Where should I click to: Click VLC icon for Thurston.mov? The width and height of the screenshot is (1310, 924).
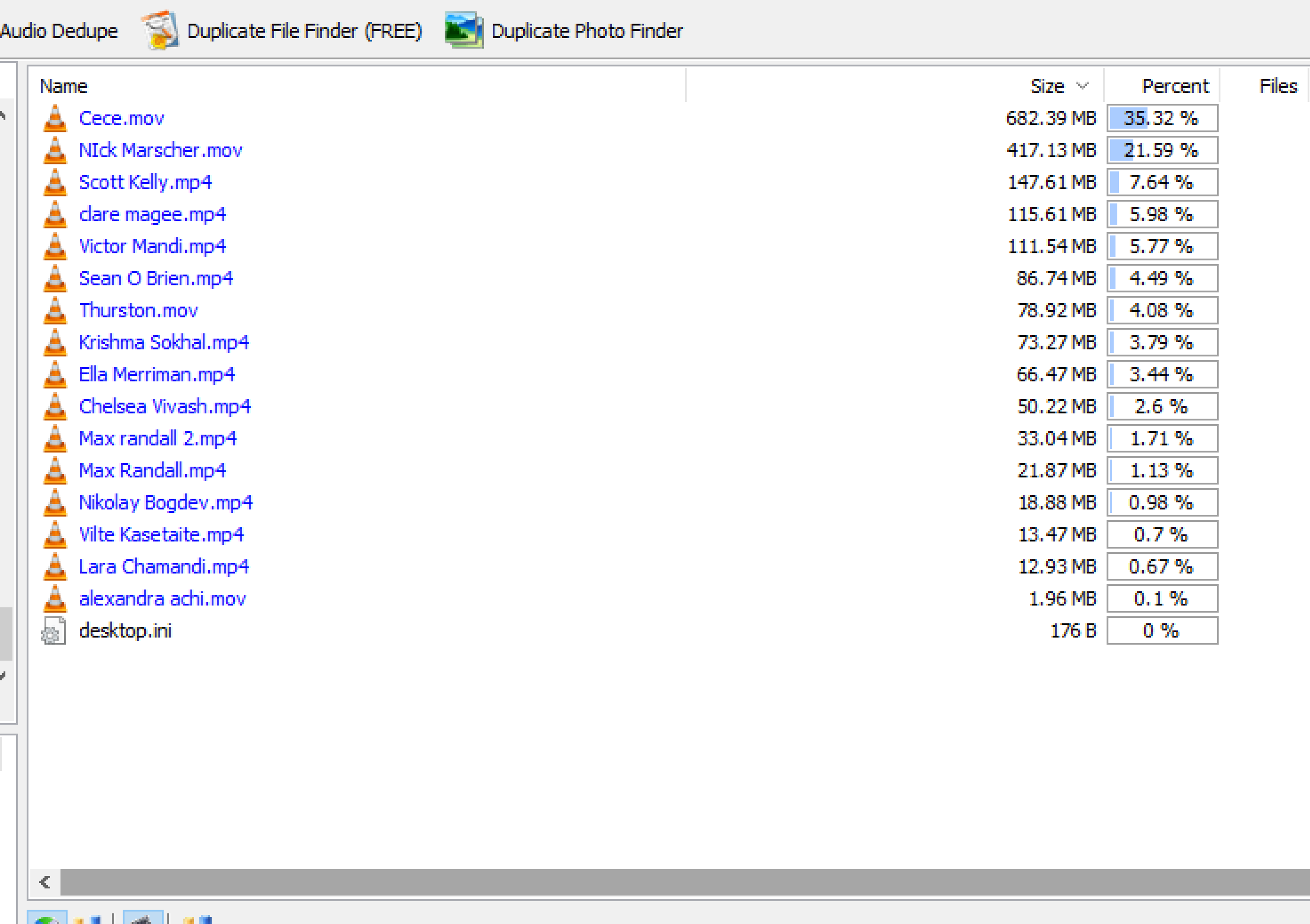coord(55,311)
